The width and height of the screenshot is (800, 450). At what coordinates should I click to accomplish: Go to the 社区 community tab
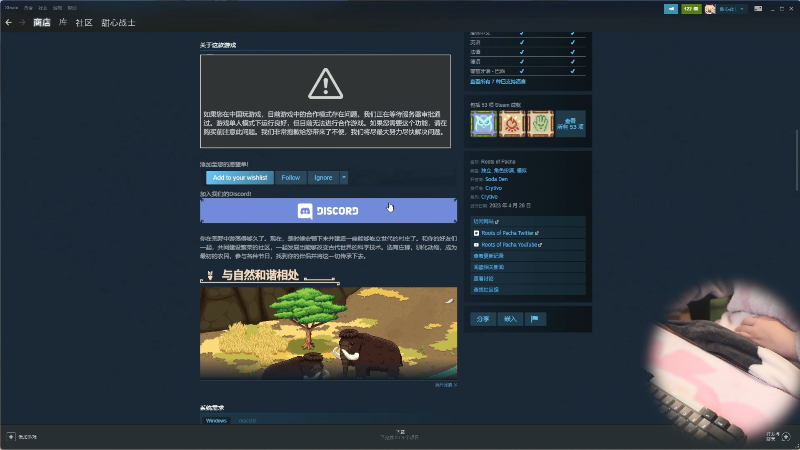84,22
